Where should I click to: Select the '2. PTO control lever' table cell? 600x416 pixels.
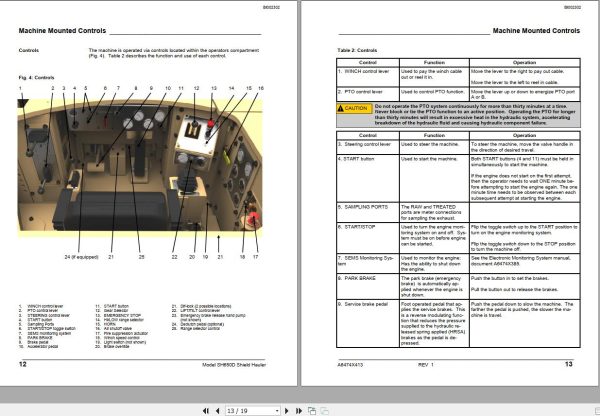tap(368, 95)
